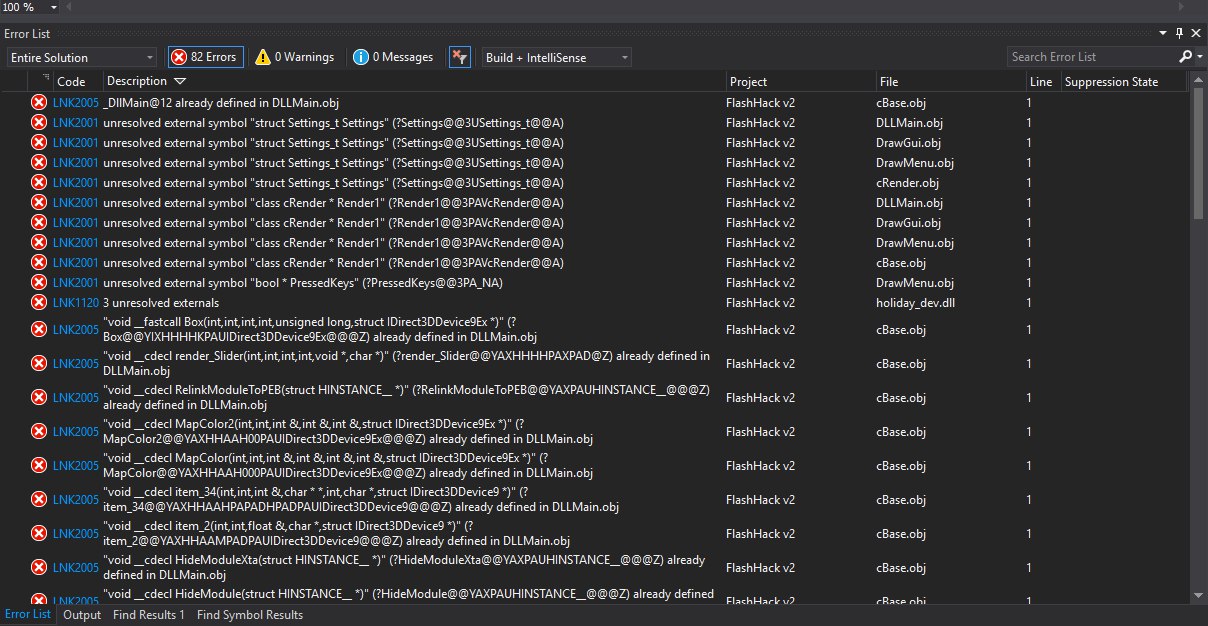Click the error icon on the MapColor2 row
The width and height of the screenshot is (1208, 626).
tap(39, 432)
